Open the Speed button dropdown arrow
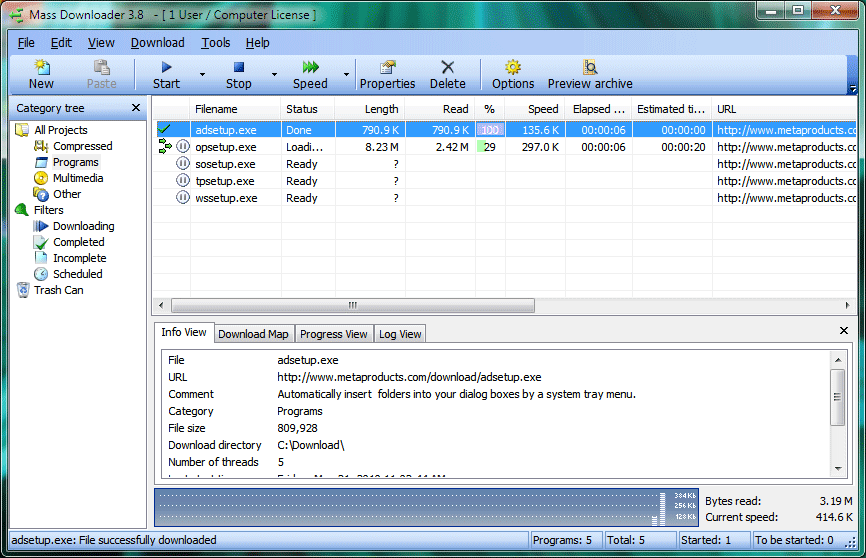This screenshot has width=866, height=558. 346,75
